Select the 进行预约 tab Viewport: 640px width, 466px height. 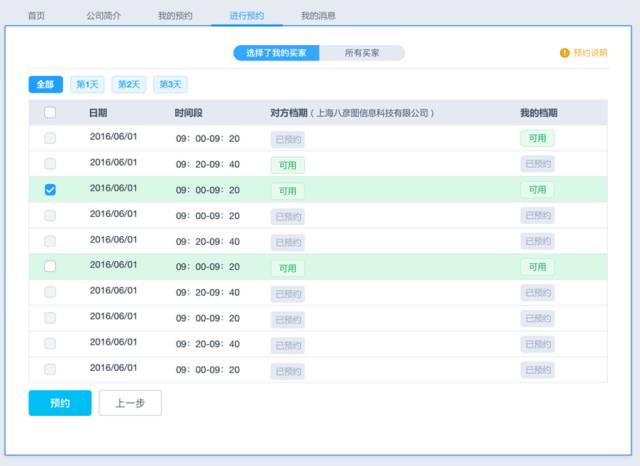point(247,16)
